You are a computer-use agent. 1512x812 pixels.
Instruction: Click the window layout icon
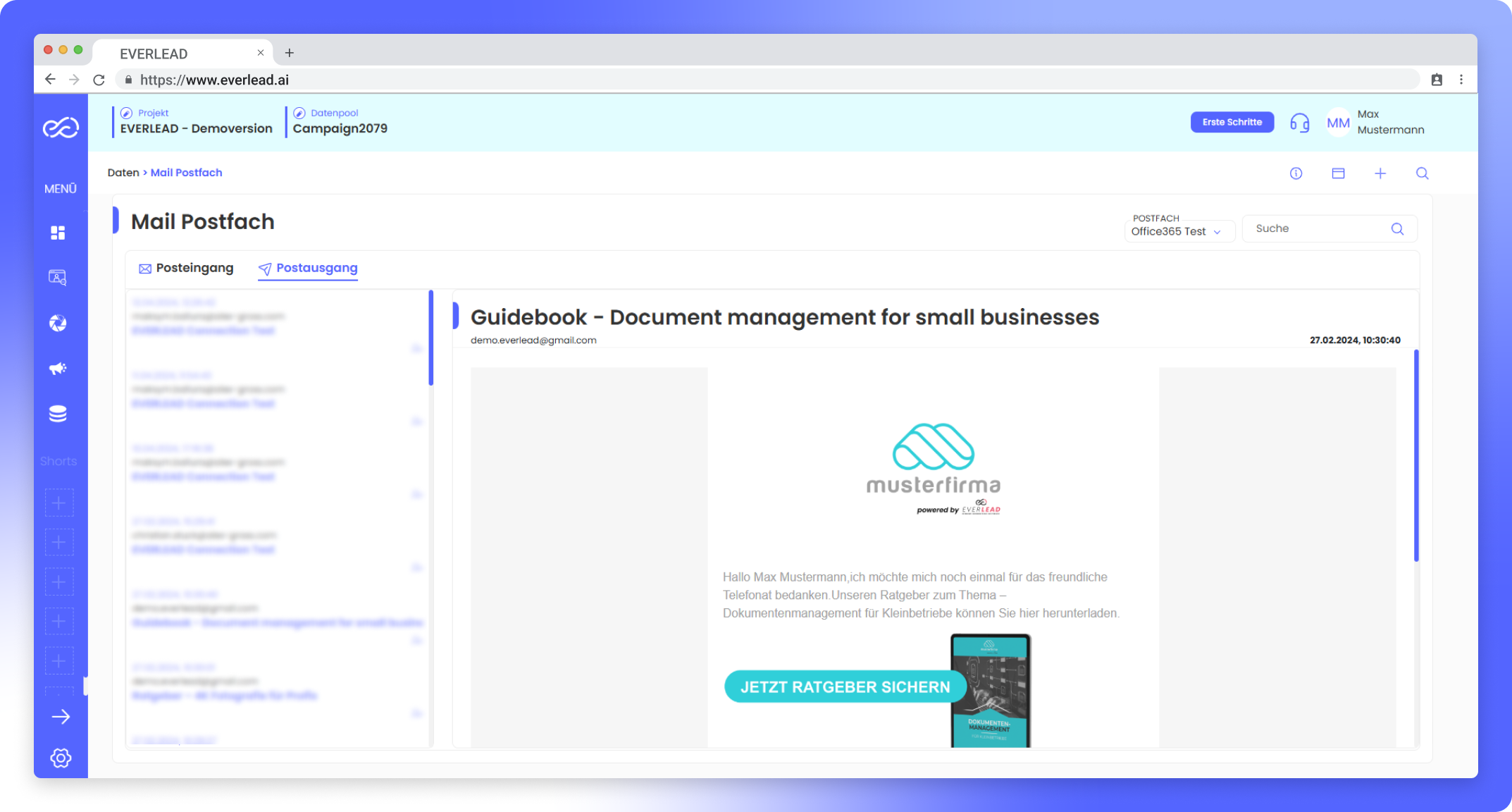pos(1338,173)
